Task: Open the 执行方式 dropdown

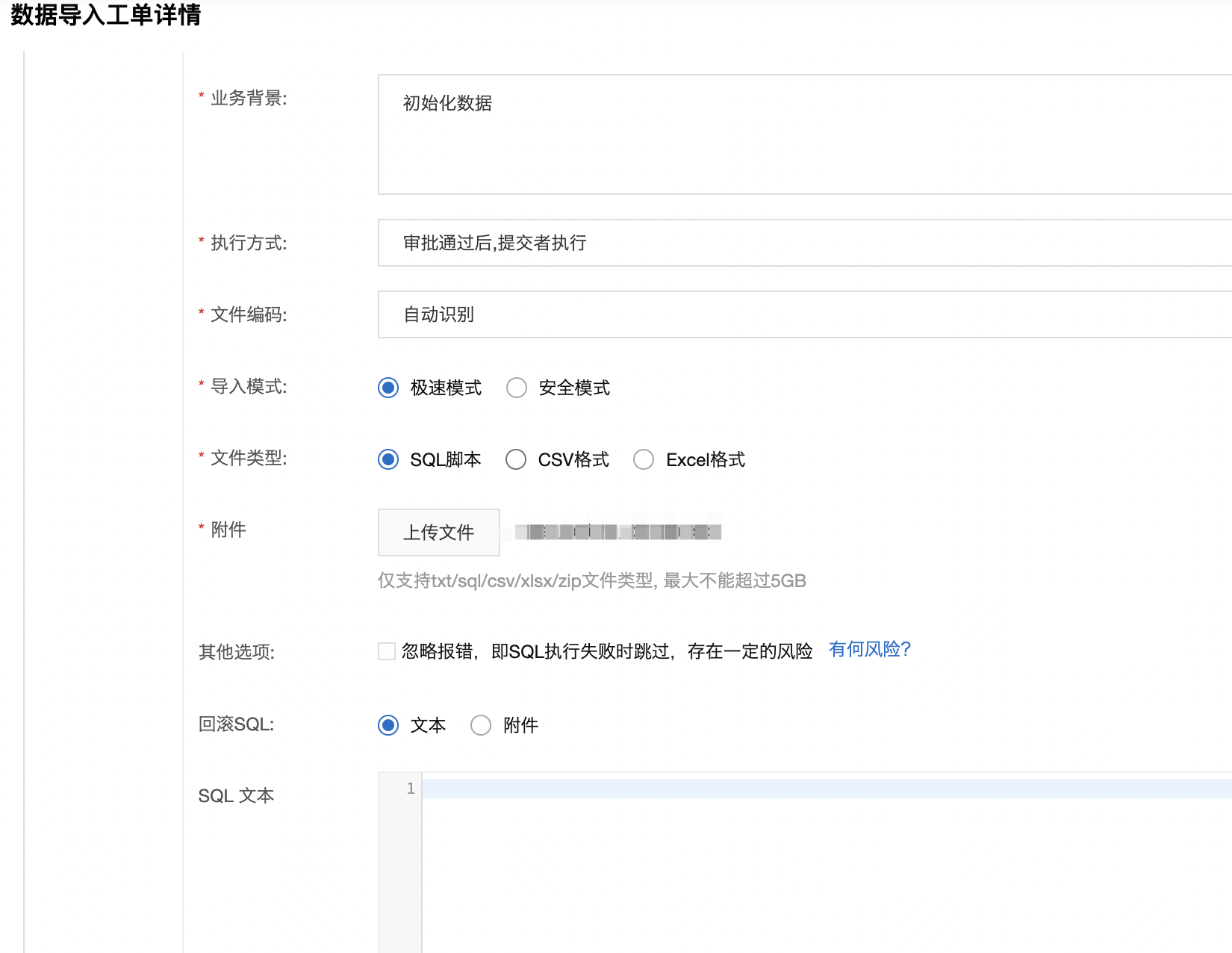Action: tap(805, 243)
